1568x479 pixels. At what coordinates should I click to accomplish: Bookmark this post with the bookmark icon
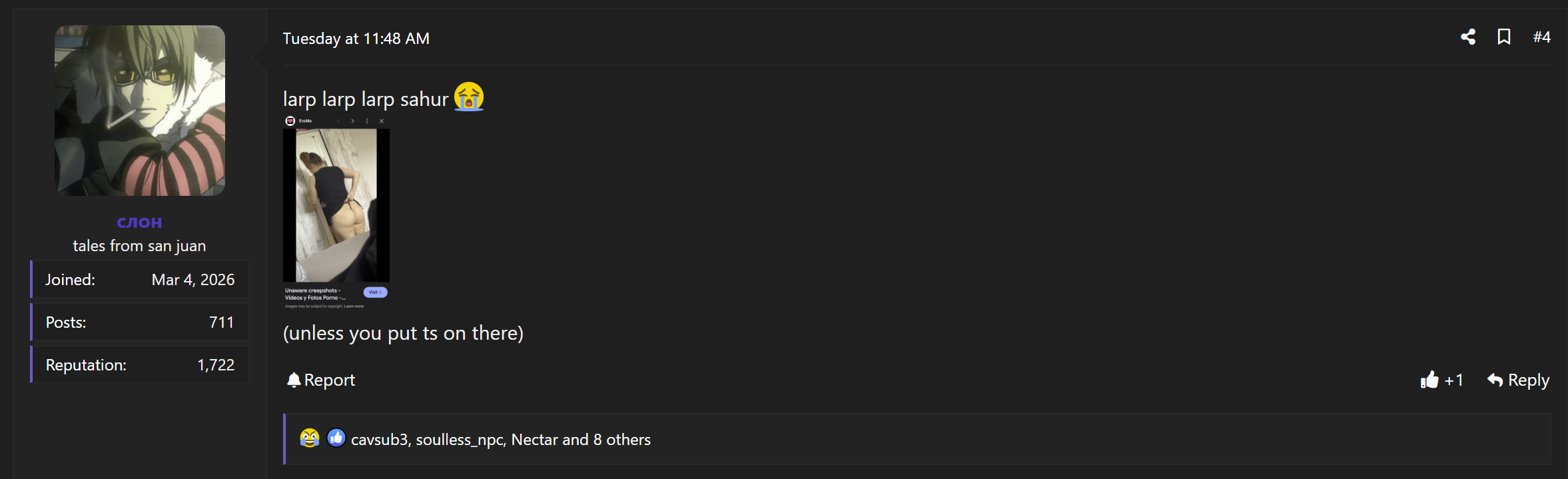pos(1504,37)
